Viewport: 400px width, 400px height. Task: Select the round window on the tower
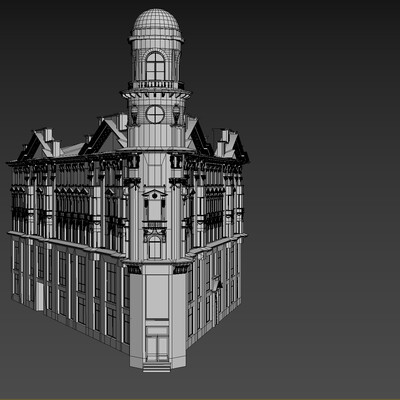(x=155, y=114)
